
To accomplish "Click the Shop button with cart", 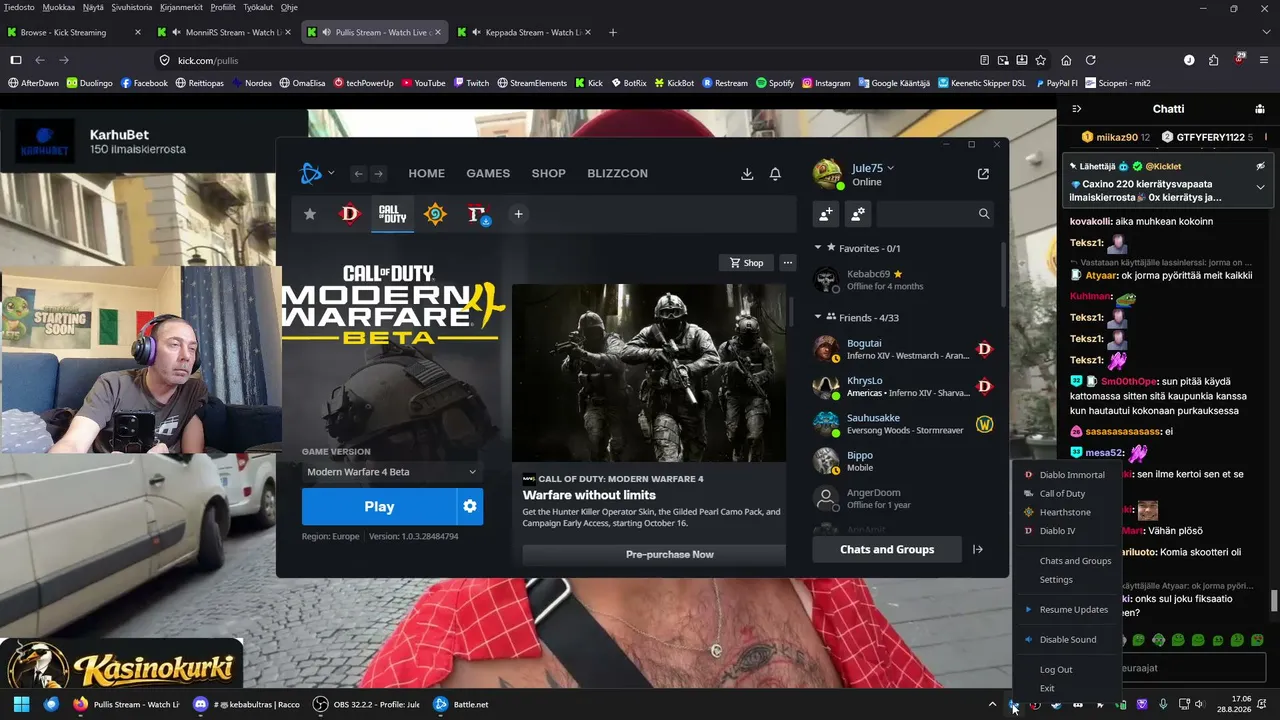I will click(x=747, y=263).
